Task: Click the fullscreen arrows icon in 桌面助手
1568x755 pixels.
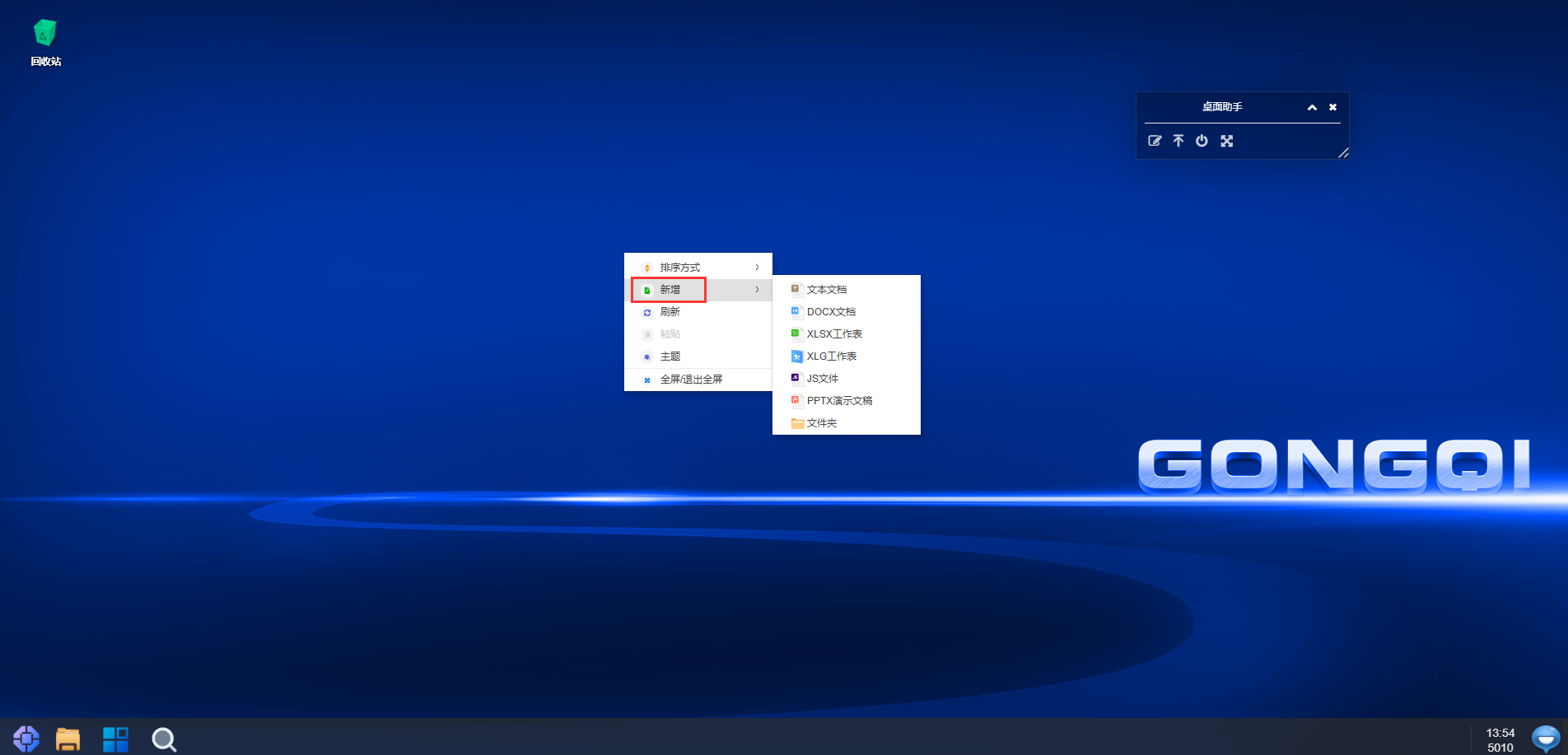Action: click(1227, 141)
